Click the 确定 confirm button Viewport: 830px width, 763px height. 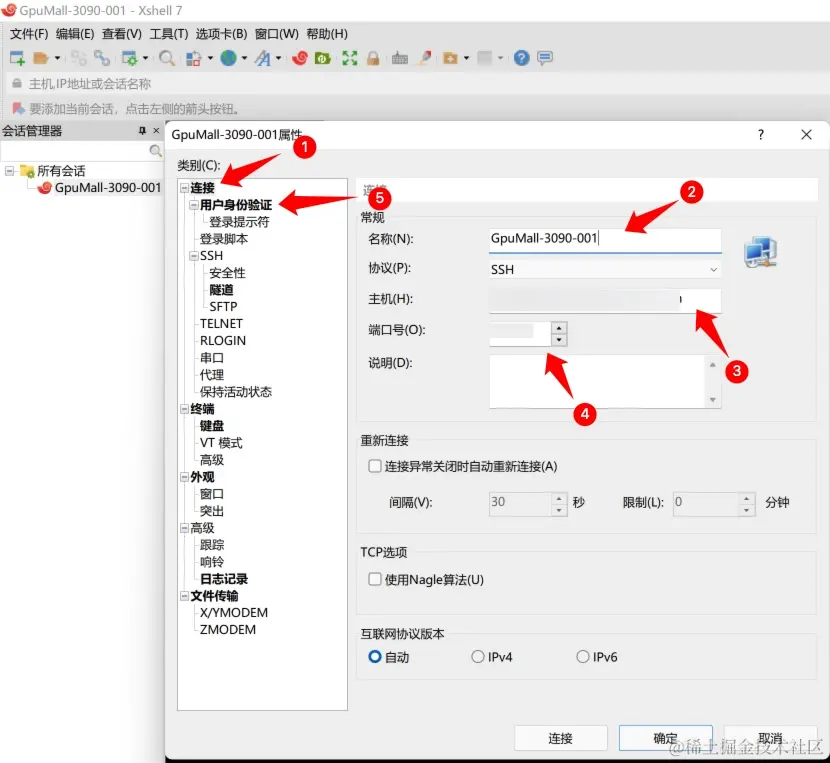click(665, 738)
